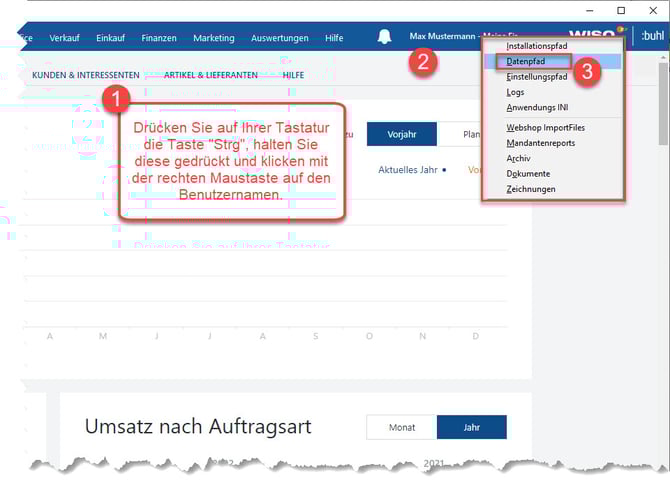Switch to Artikel & Lieferanten tab
This screenshot has height=492, width=670.
211,75
